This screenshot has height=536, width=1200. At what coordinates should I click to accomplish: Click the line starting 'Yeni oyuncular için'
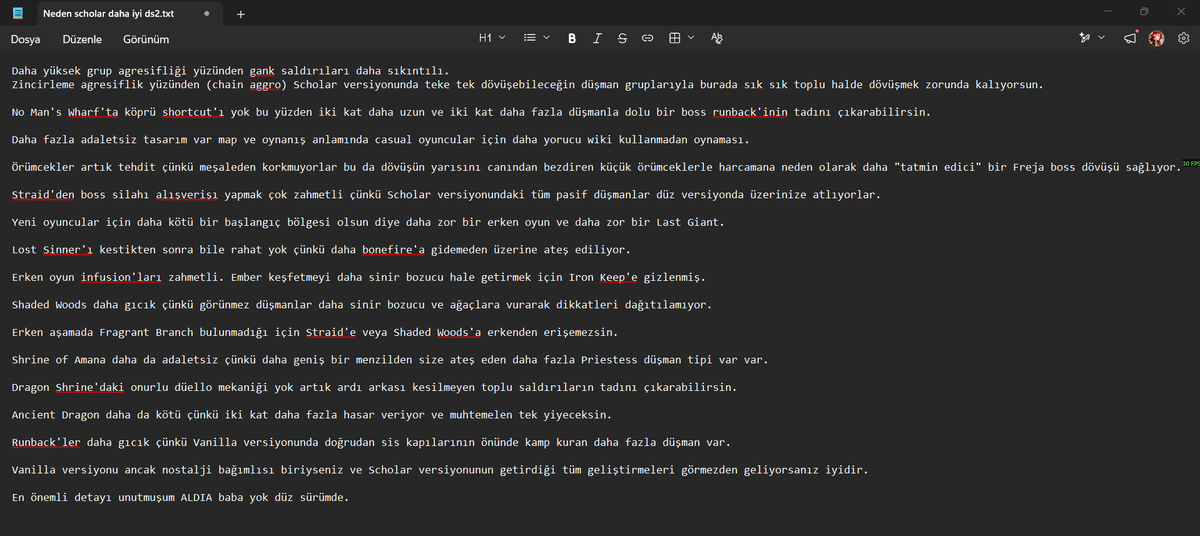(370, 222)
